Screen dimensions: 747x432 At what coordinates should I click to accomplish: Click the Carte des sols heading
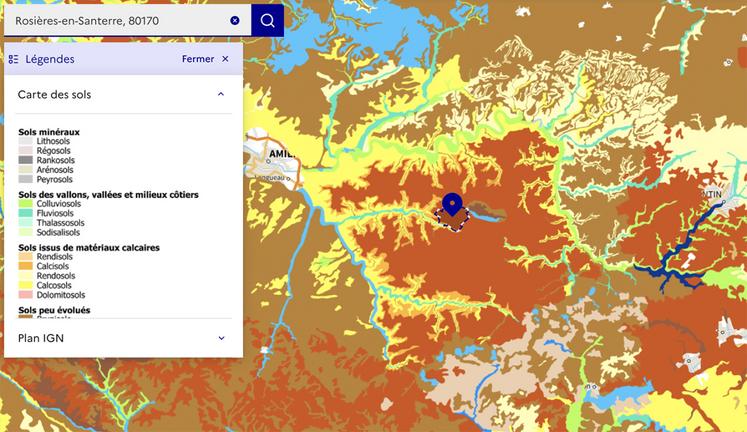pos(54,94)
